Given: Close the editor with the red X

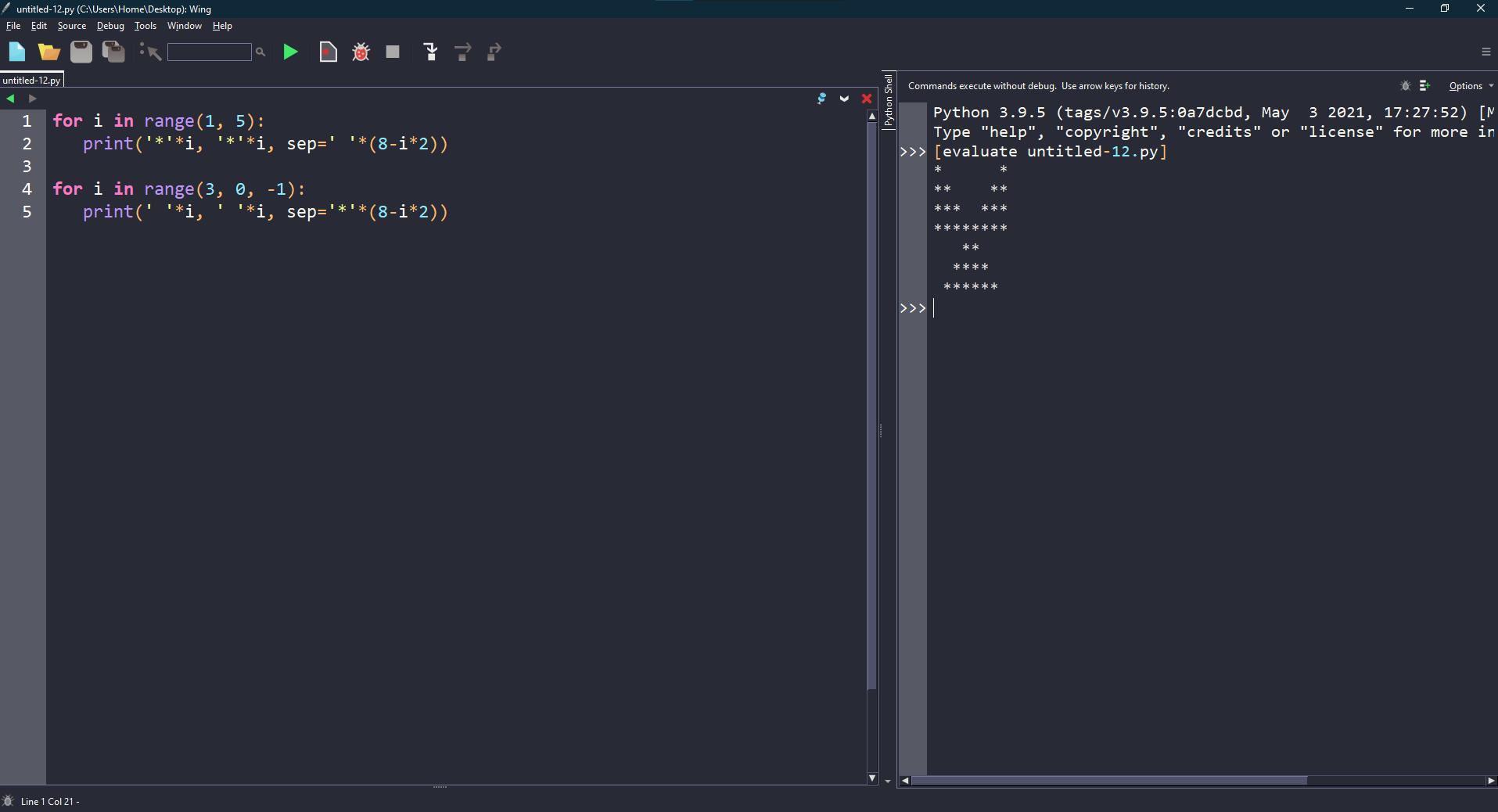Looking at the screenshot, I should tap(867, 99).
